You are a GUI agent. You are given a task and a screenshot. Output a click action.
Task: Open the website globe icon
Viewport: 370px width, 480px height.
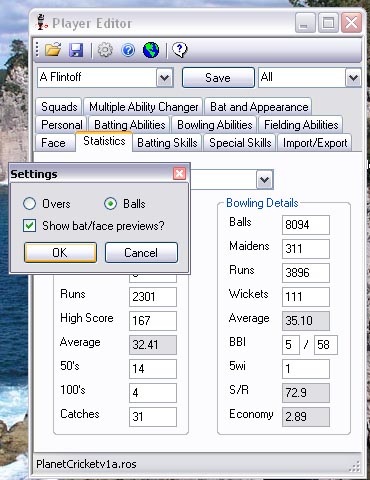[151, 50]
